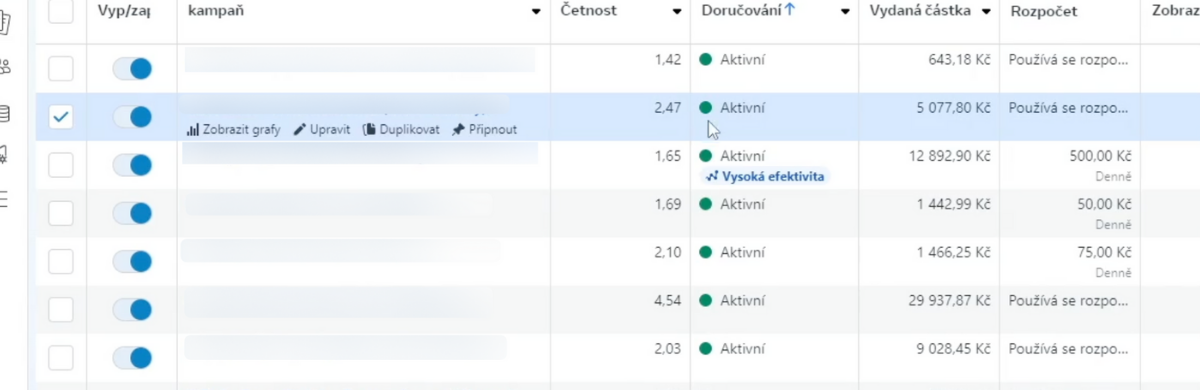The height and width of the screenshot is (390, 1200).
Task: Click frequency value 4,54
Action: (x=668, y=300)
